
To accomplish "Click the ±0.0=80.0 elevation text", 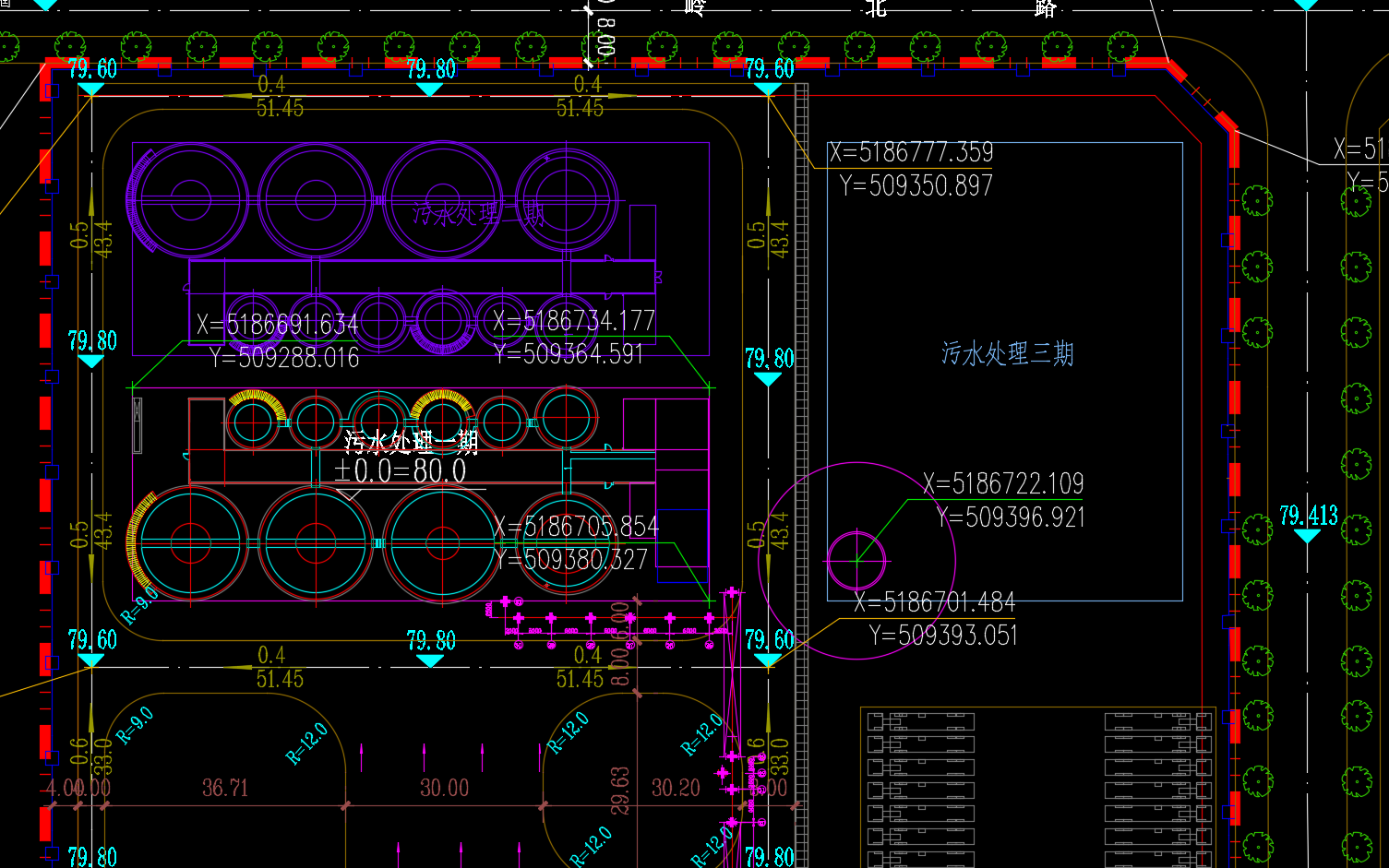I will (x=401, y=471).
